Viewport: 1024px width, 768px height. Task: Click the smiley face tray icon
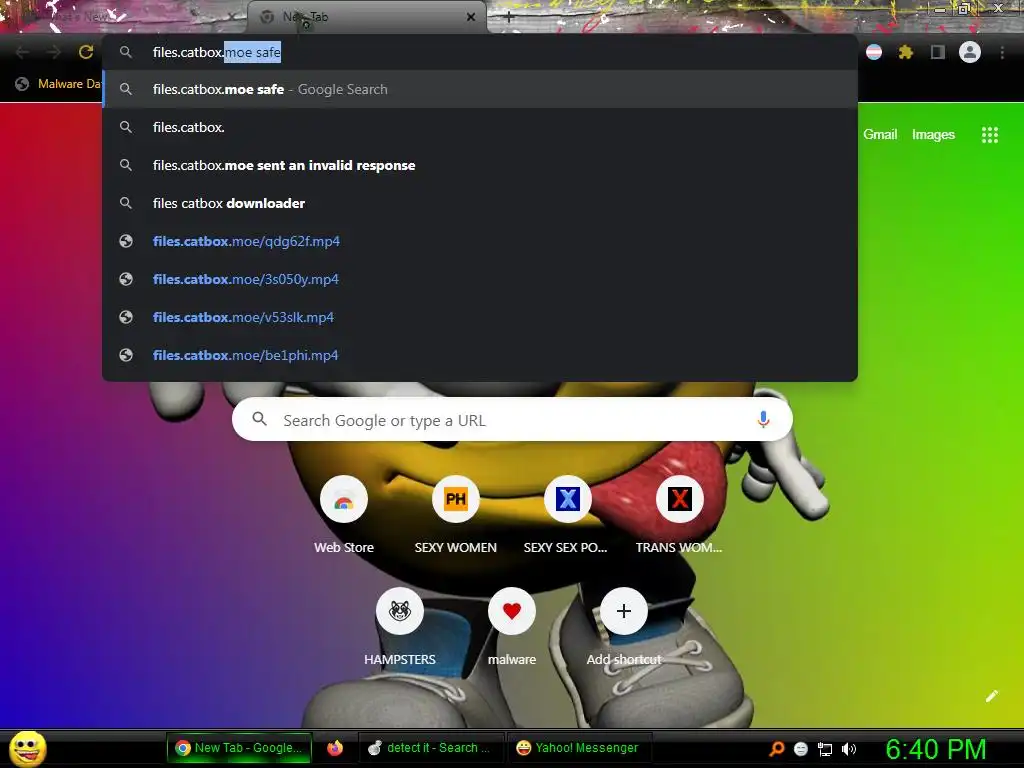pos(801,749)
